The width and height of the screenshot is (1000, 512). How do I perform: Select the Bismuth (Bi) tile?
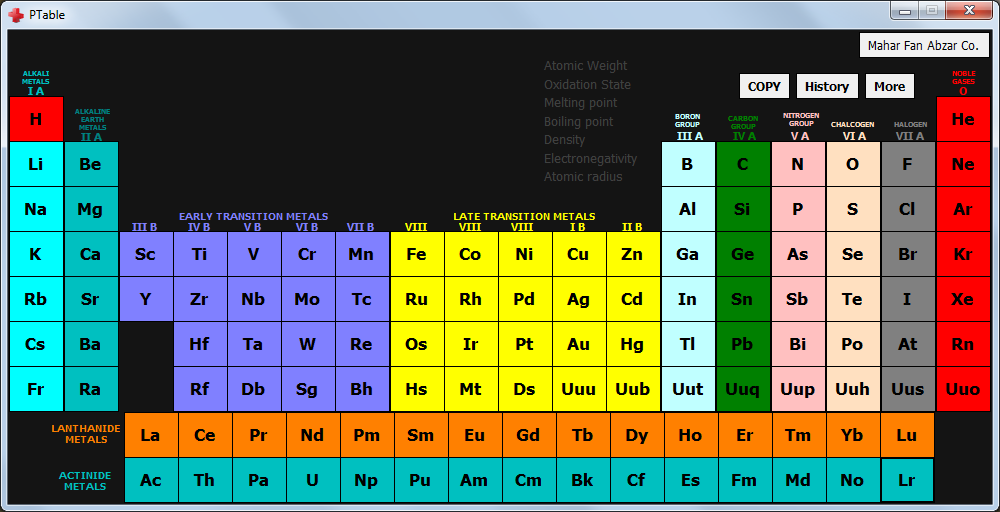click(798, 344)
